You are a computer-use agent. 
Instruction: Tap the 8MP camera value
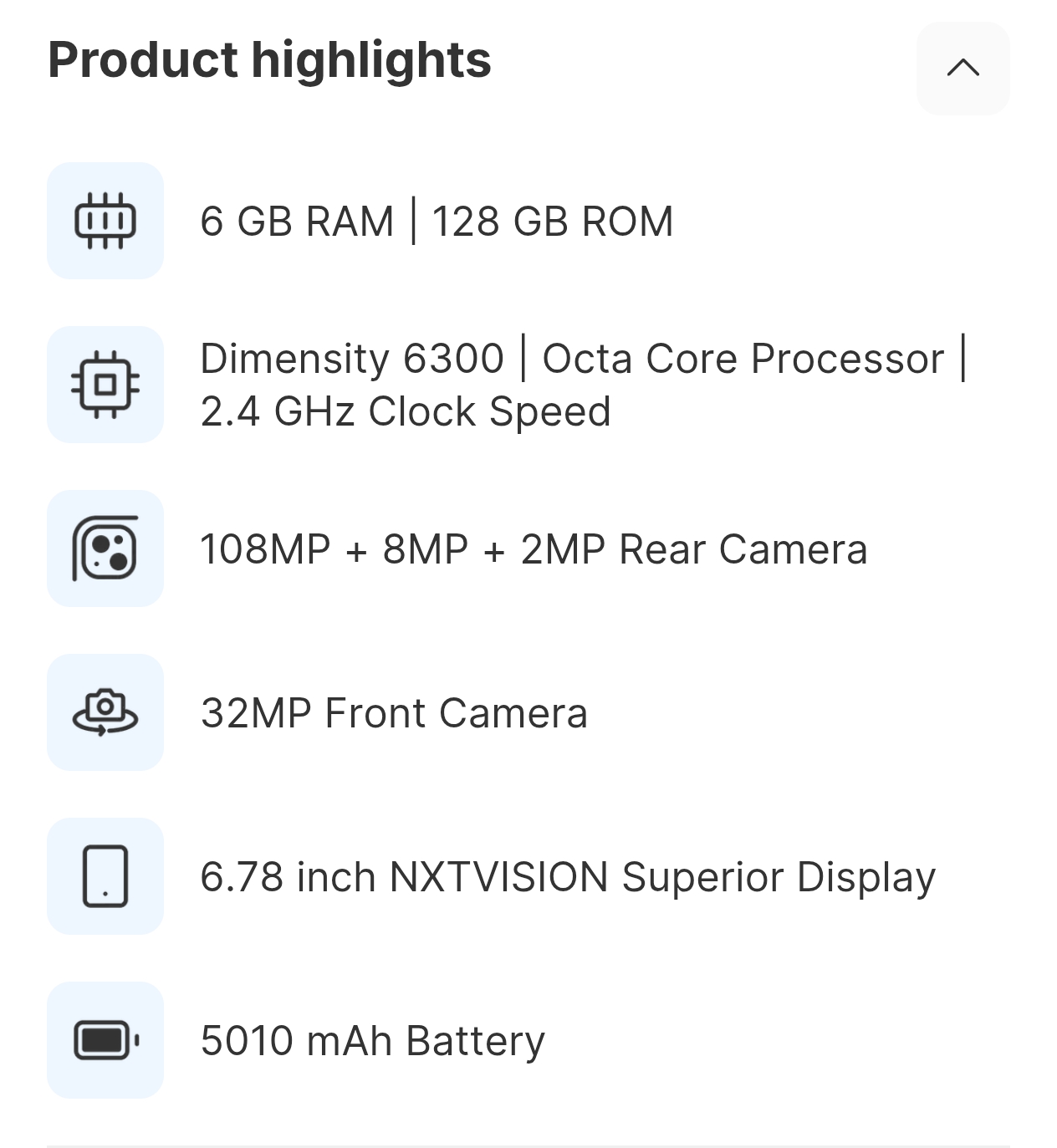coord(425,549)
